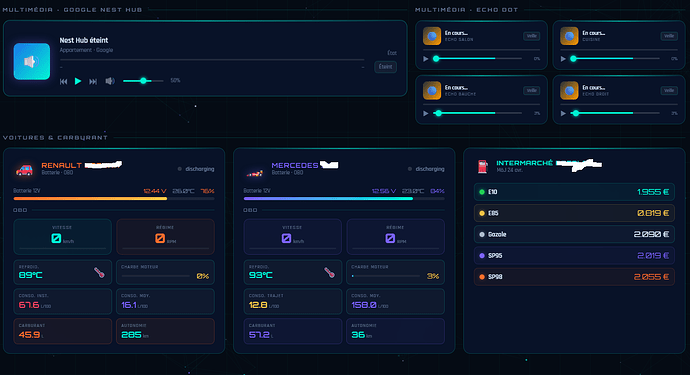Click the 'Nest Hub éteint' title
This screenshot has width=690, height=375.
click(84, 40)
